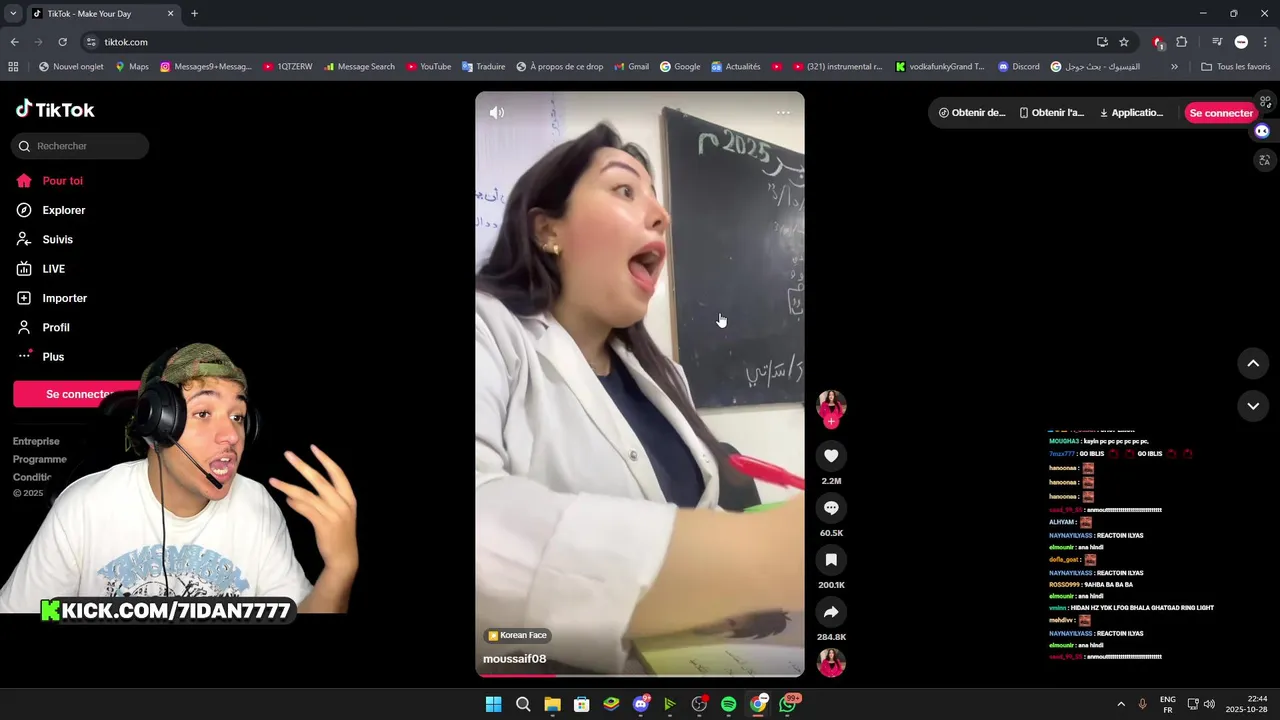The image size is (1280, 720).
Task: Open the Chrome apps grid icon
Action: (x=13, y=67)
